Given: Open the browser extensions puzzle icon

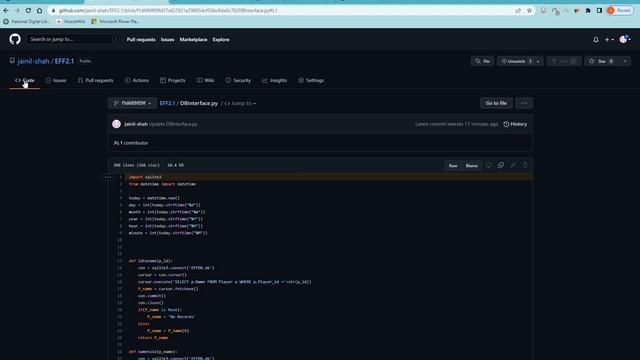Looking at the screenshot, I should tap(588, 11).
